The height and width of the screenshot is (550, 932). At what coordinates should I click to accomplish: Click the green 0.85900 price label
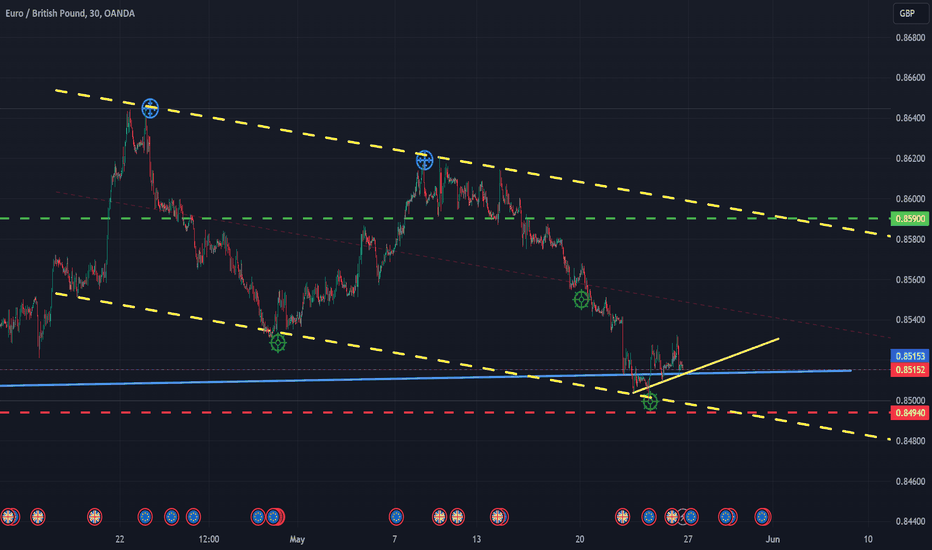[909, 219]
